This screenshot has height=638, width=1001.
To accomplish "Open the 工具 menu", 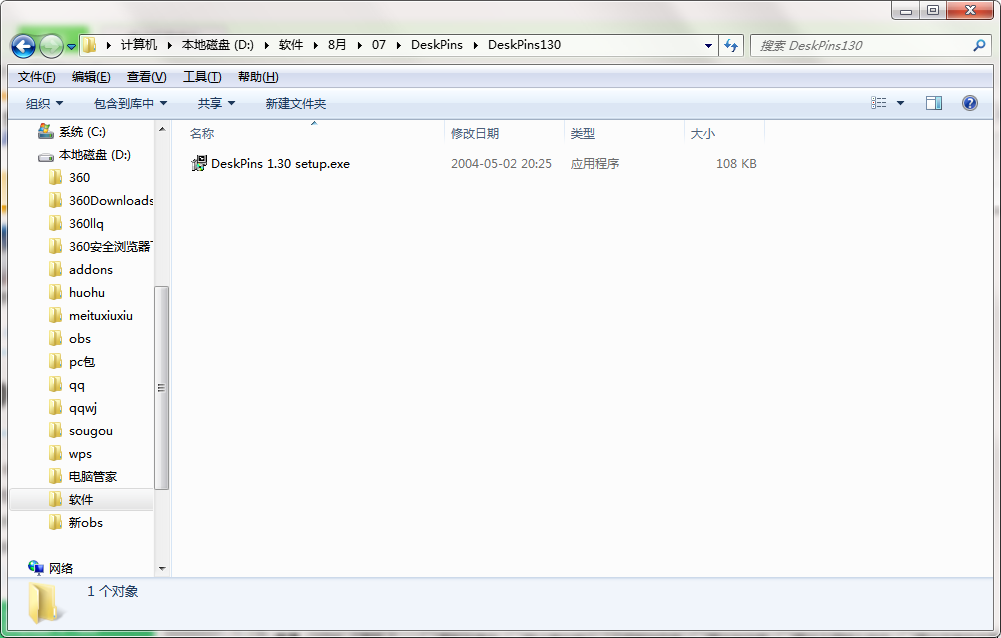I will pyautogui.click(x=200, y=76).
